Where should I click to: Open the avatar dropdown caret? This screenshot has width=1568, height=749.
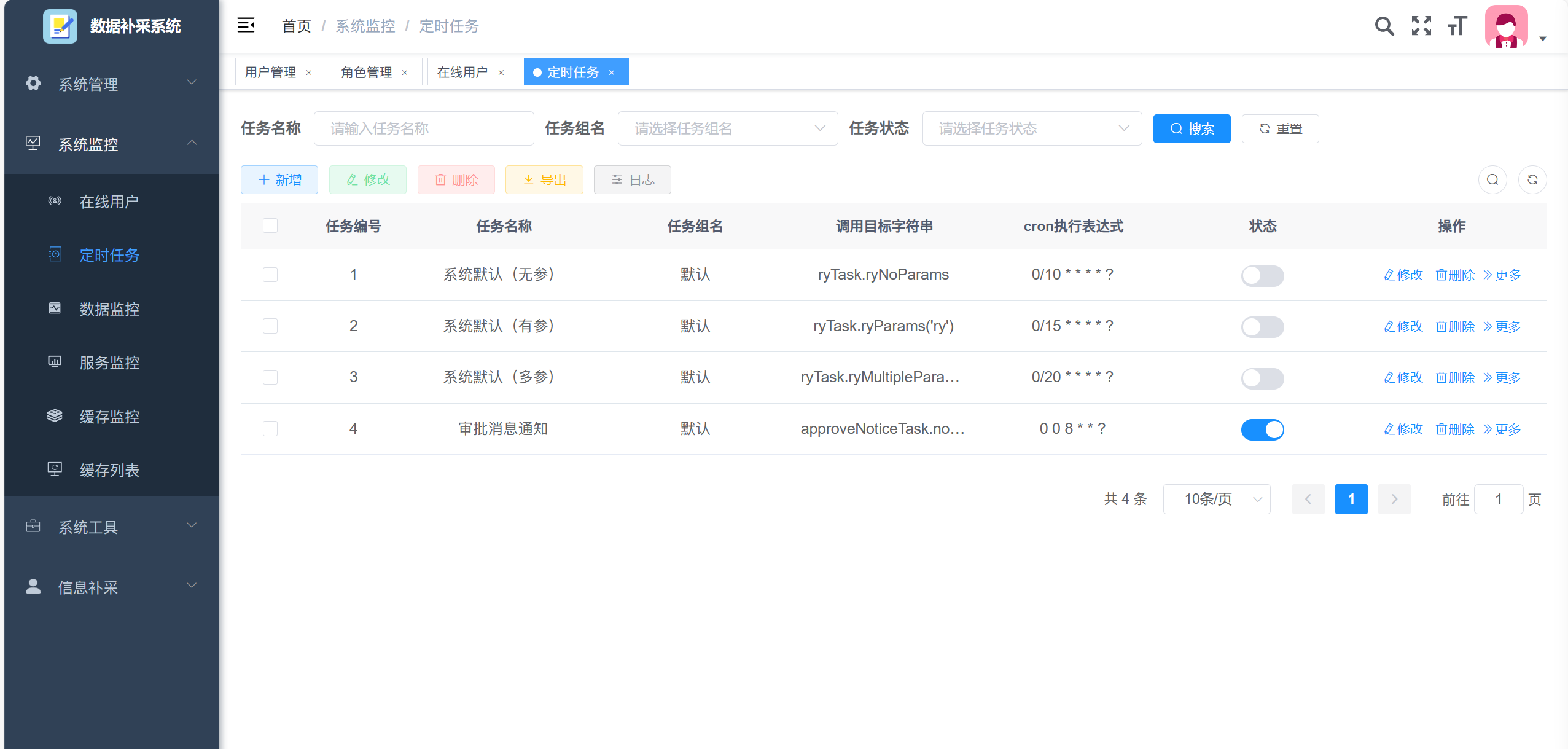click(1542, 39)
